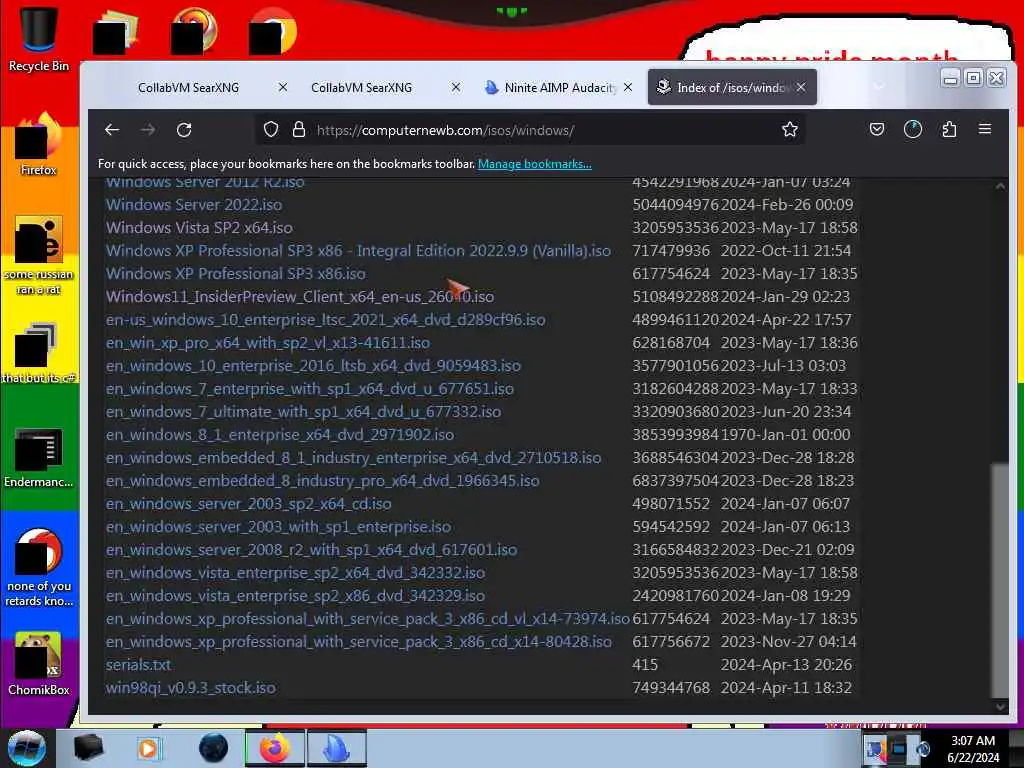1024x768 pixels.
Task: Reload the page with the refresh icon
Action: tap(184, 130)
